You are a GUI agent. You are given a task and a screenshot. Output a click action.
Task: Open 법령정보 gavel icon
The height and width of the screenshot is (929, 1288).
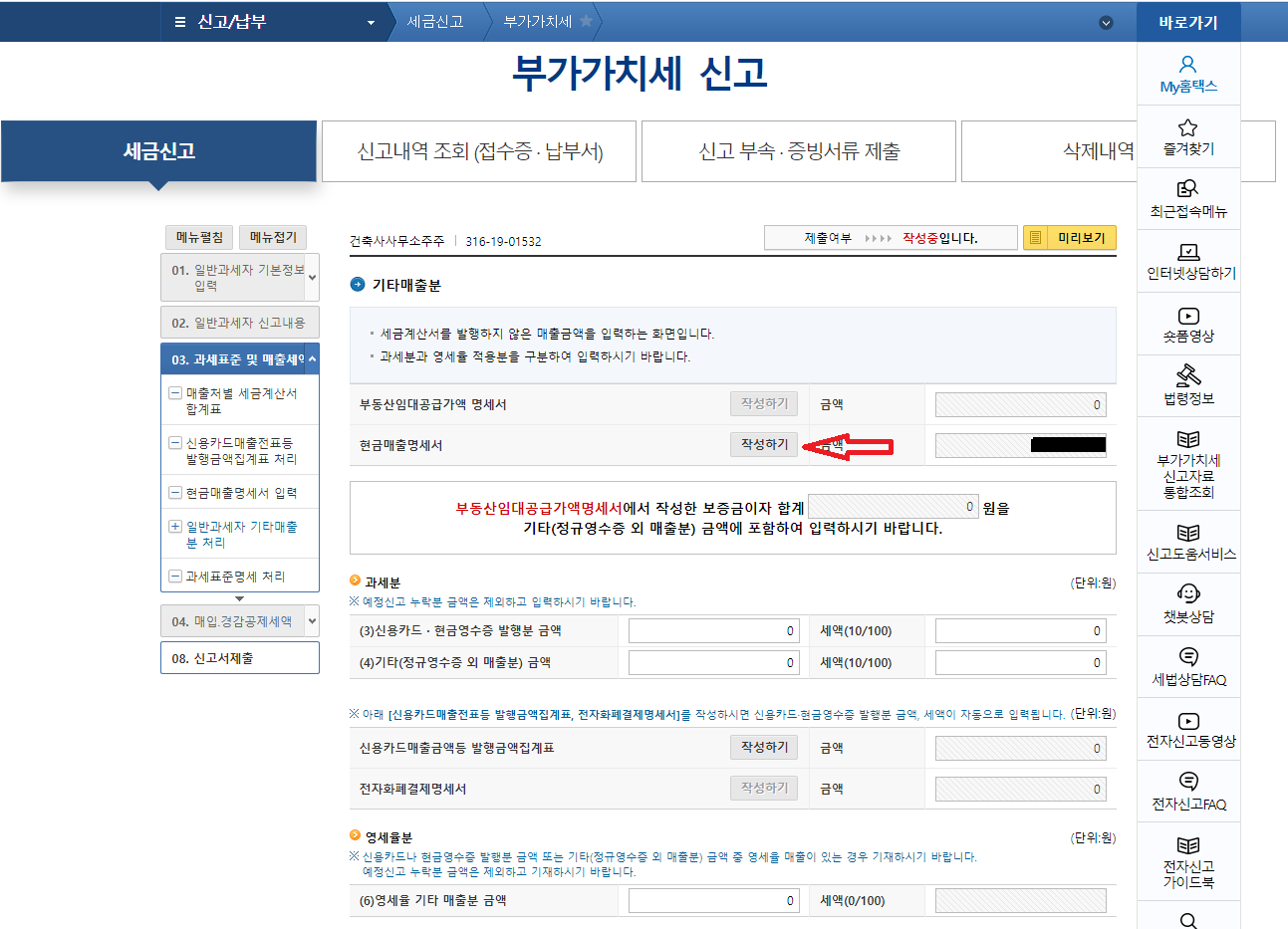tap(1188, 375)
